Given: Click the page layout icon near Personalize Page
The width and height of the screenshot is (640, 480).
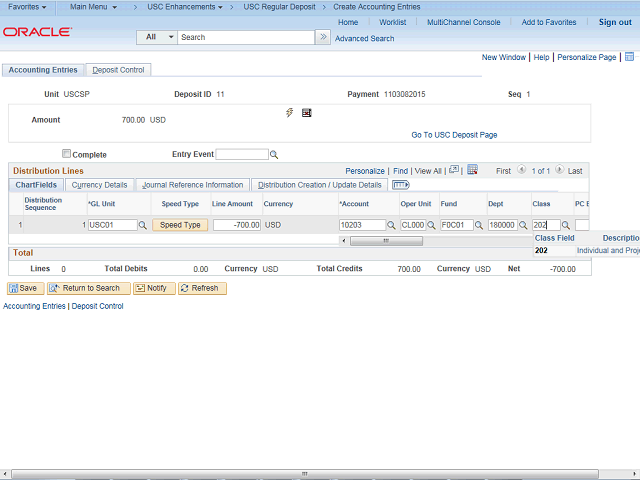Looking at the screenshot, I should 629,57.
